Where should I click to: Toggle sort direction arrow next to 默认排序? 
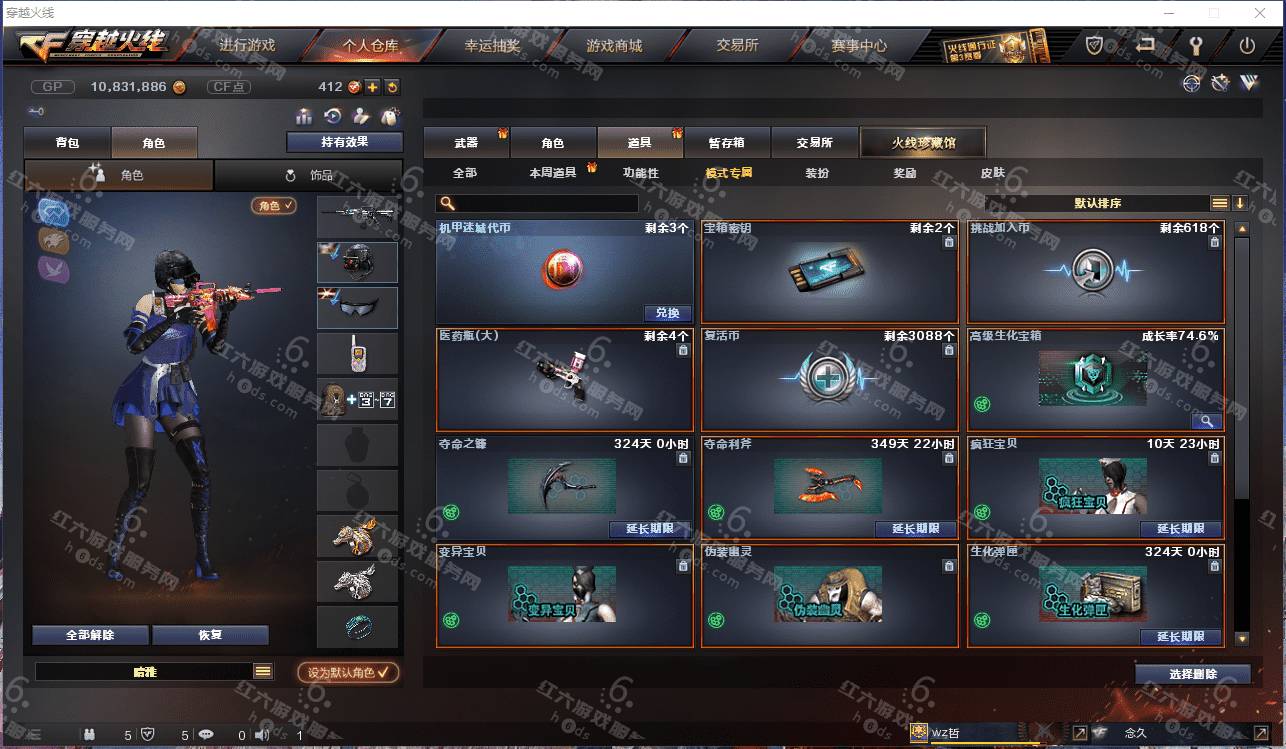[1240, 203]
